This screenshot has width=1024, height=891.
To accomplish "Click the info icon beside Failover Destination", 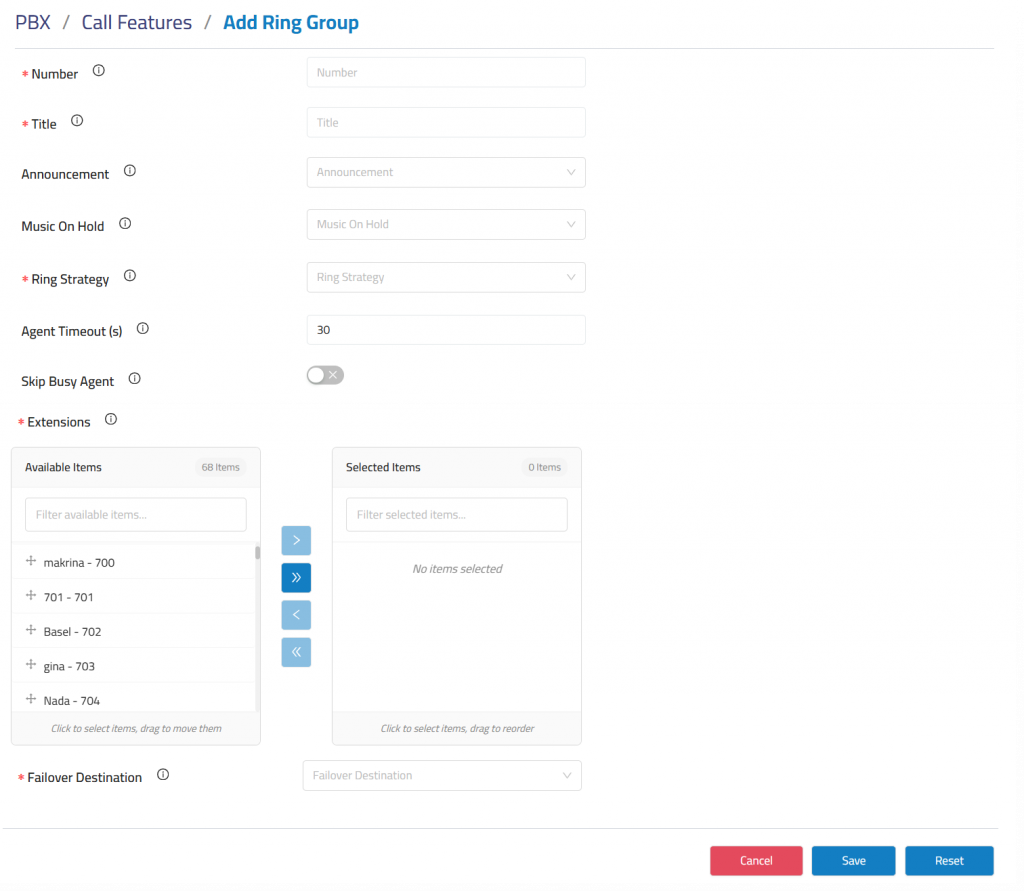I will point(163,775).
